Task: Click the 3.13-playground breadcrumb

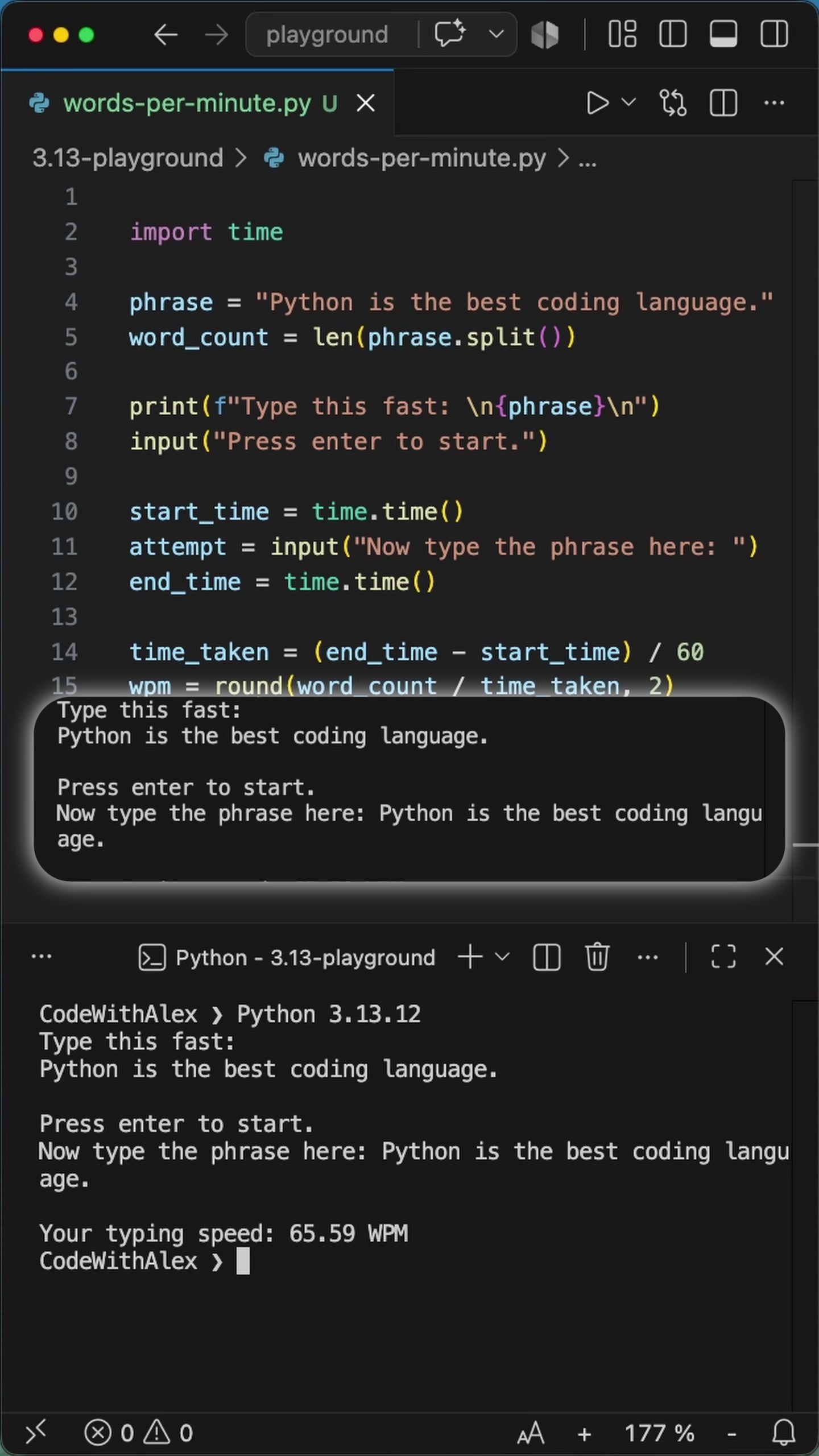Action: (x=128, y=158)
